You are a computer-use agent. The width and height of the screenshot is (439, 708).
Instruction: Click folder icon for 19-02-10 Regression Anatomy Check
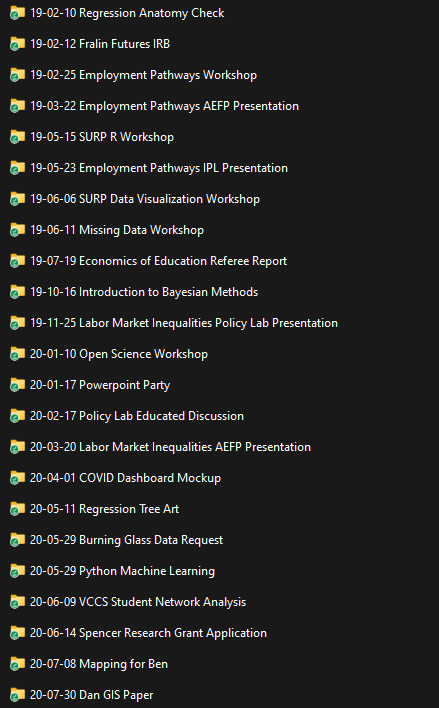tap(17, 13)
